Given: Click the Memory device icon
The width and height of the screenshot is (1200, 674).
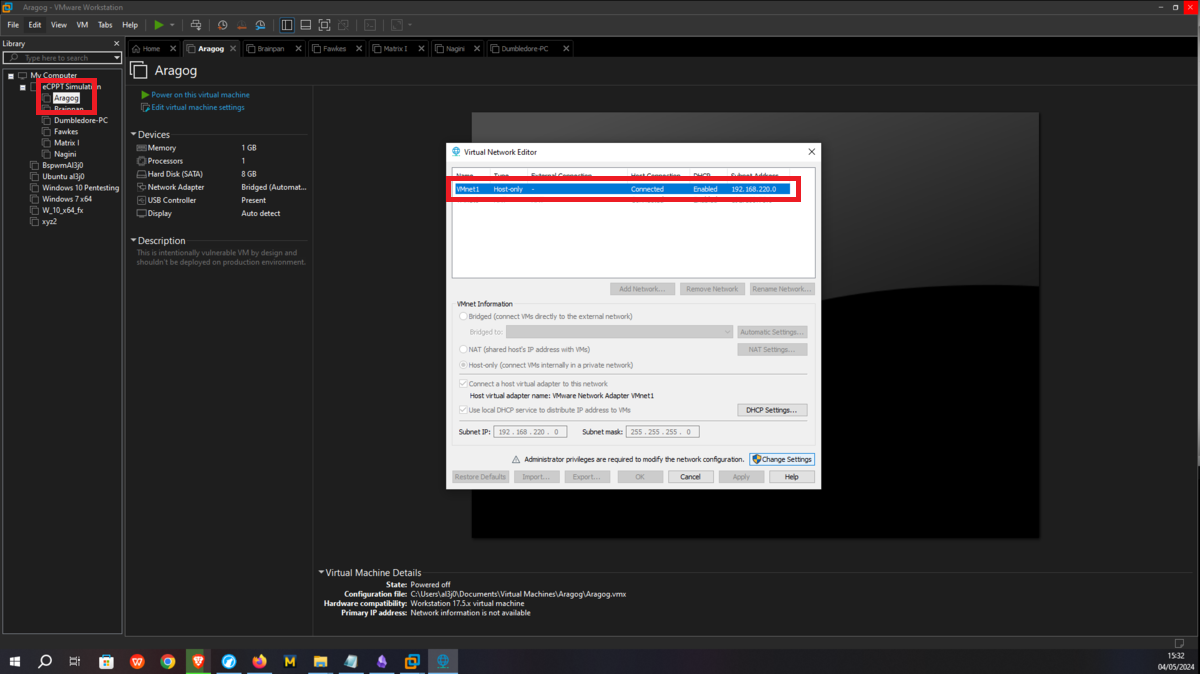Looking at the screenshot, I should click(x=141, y=148).
